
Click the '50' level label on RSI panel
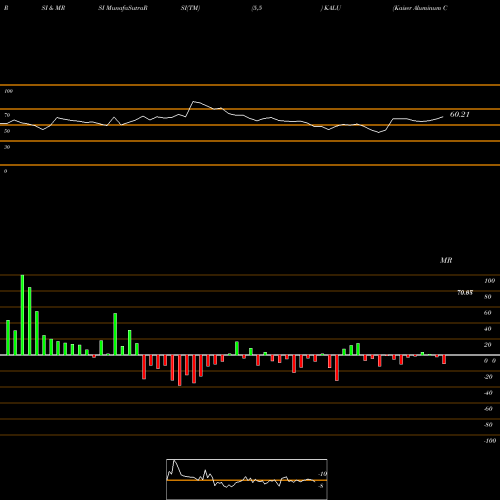click(7, 131)
